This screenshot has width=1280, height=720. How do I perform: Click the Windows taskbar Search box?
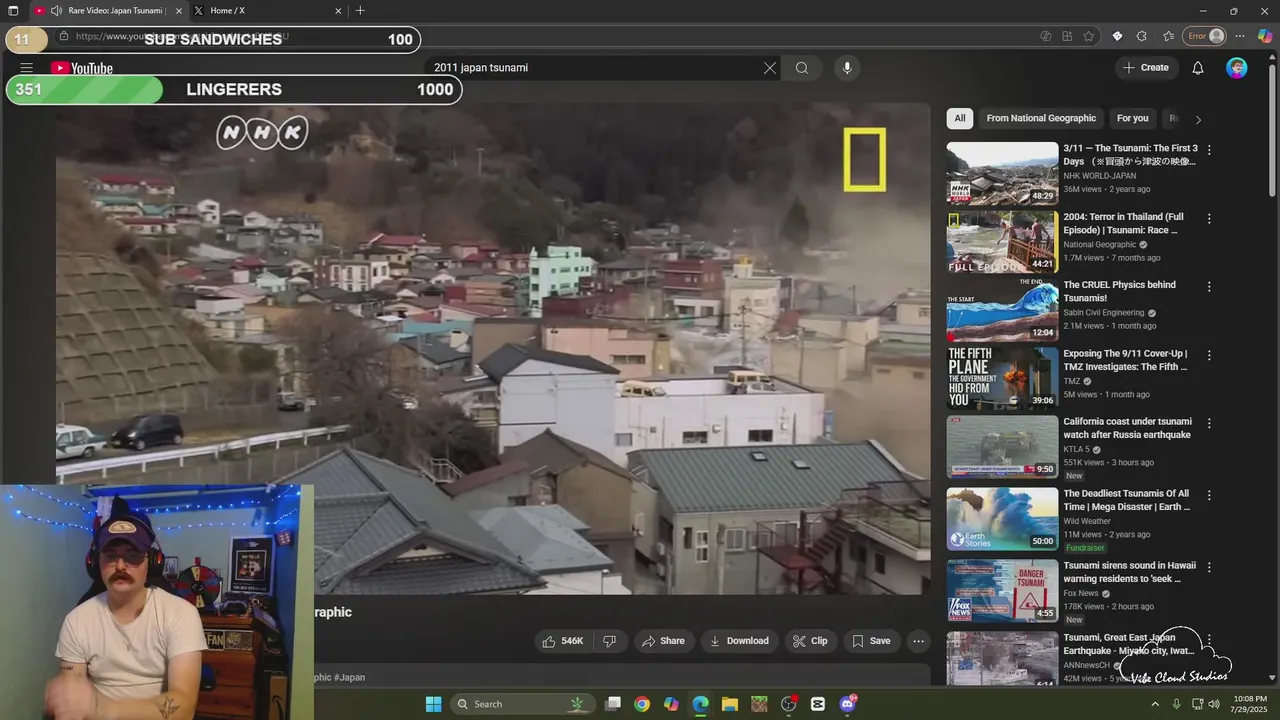pos(523,704)
